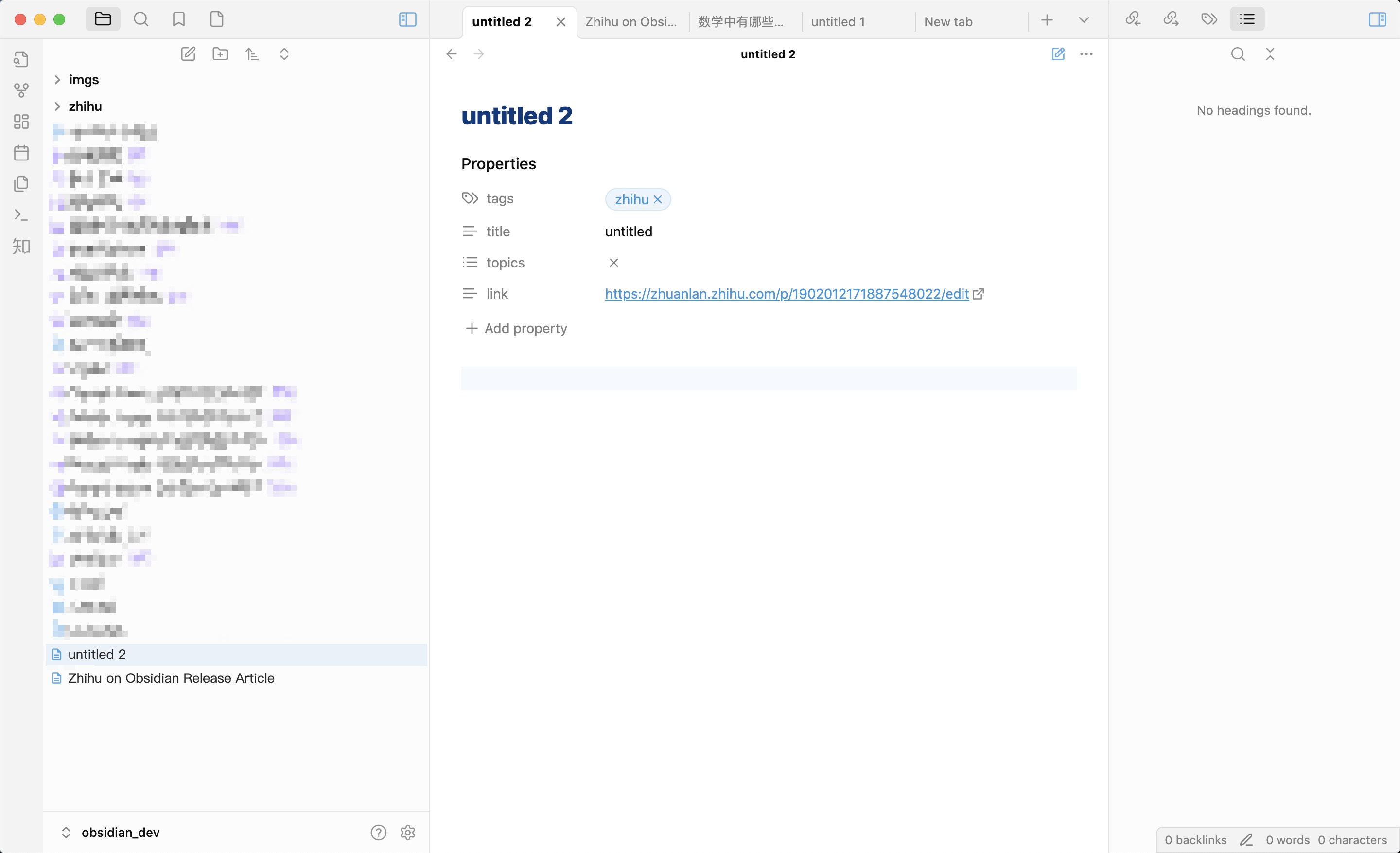
Task: Expand the imgs folder
Action: click(57, 80)
